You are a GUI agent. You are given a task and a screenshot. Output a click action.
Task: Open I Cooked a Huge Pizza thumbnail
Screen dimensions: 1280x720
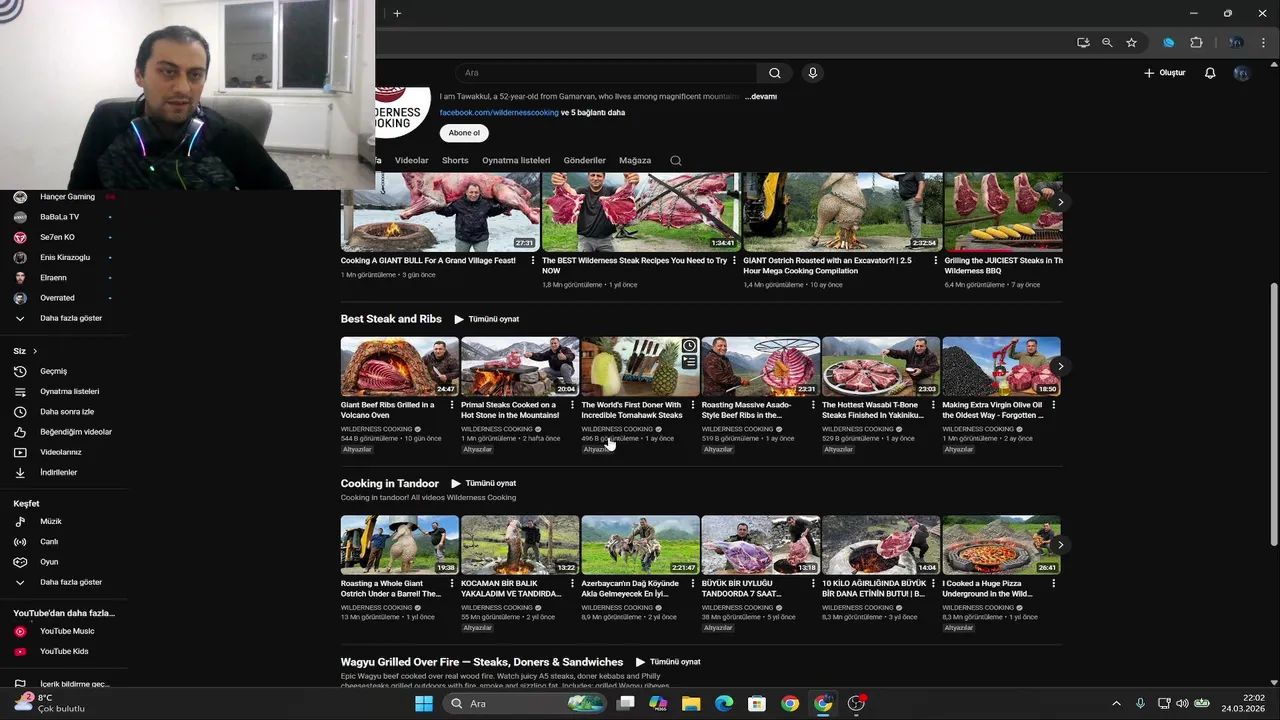(1001, 545)
